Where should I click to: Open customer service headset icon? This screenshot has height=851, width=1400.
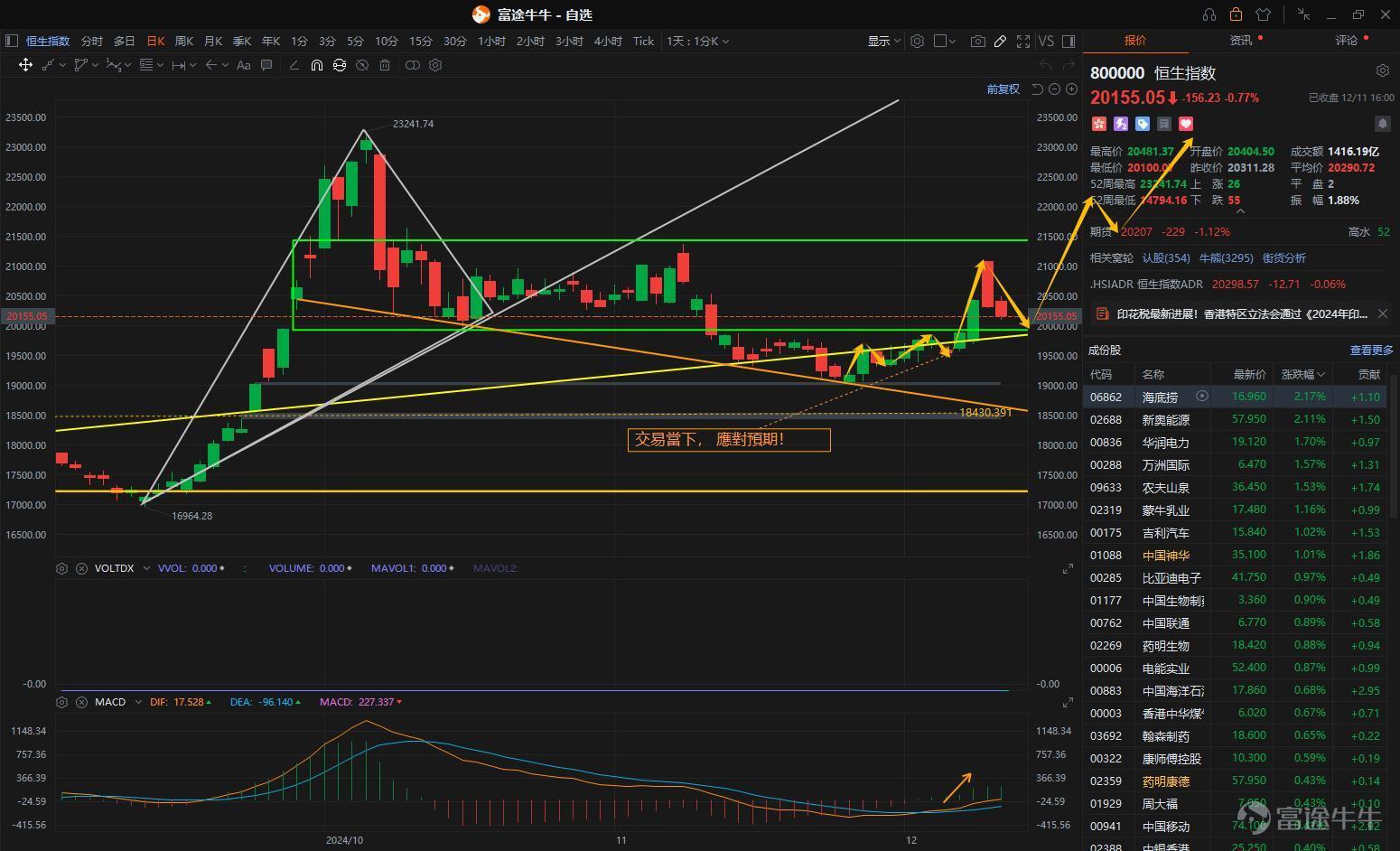click(x=1209, y=14)
